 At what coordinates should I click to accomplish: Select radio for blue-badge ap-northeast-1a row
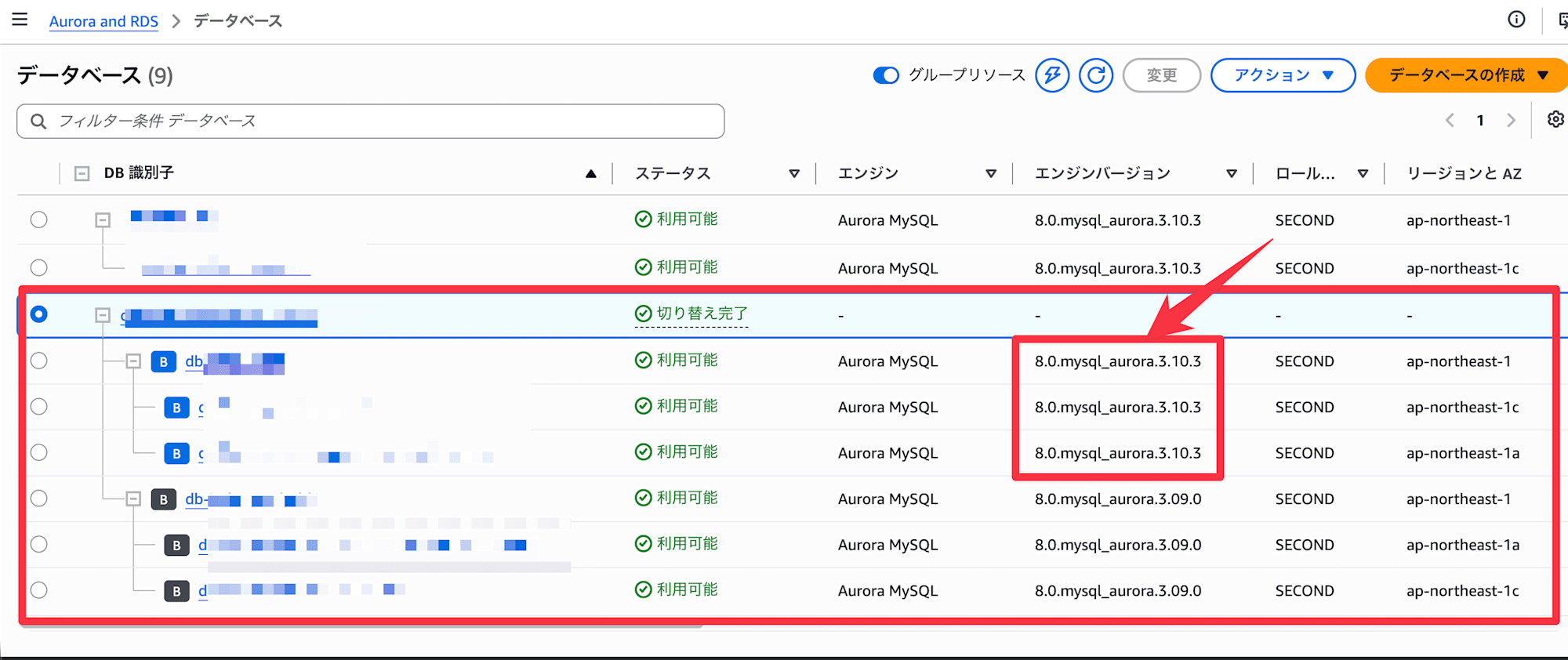38,452
